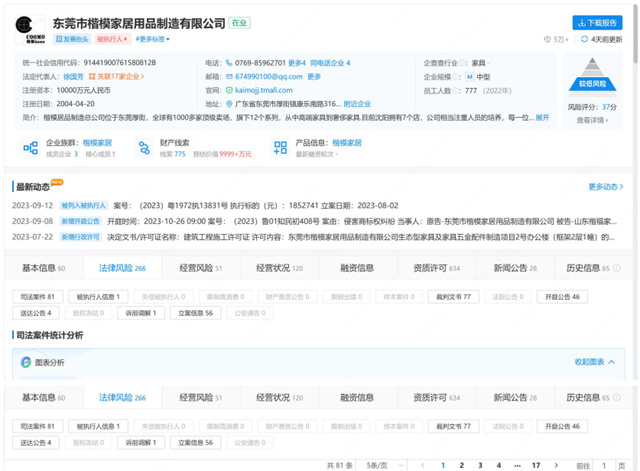The height and width of the screenshot is (471, 640).
Task: Click the M size badge before 中型
Action: (x=470, y=76)
